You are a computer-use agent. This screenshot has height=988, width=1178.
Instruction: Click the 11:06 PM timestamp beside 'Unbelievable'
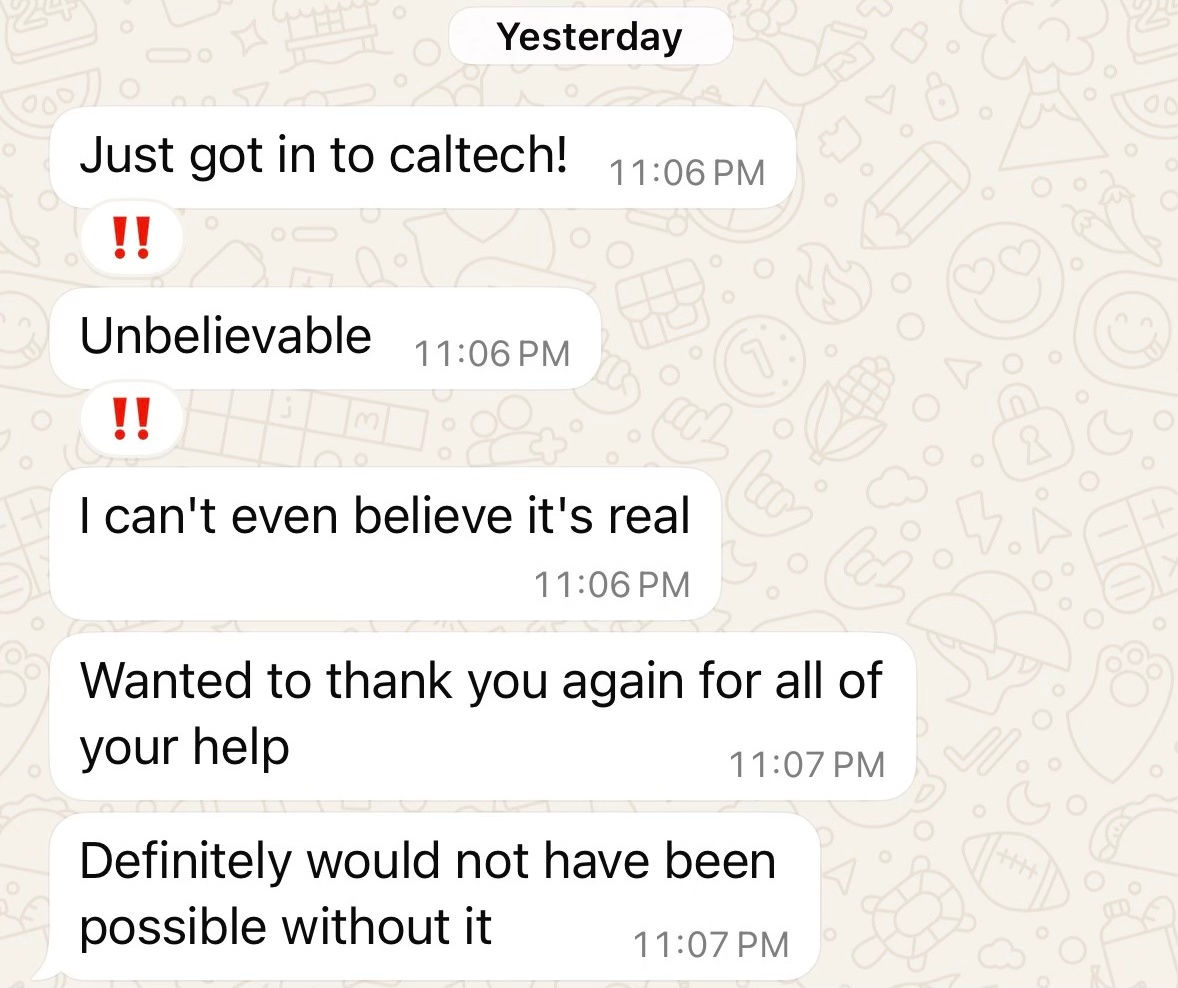492,354
